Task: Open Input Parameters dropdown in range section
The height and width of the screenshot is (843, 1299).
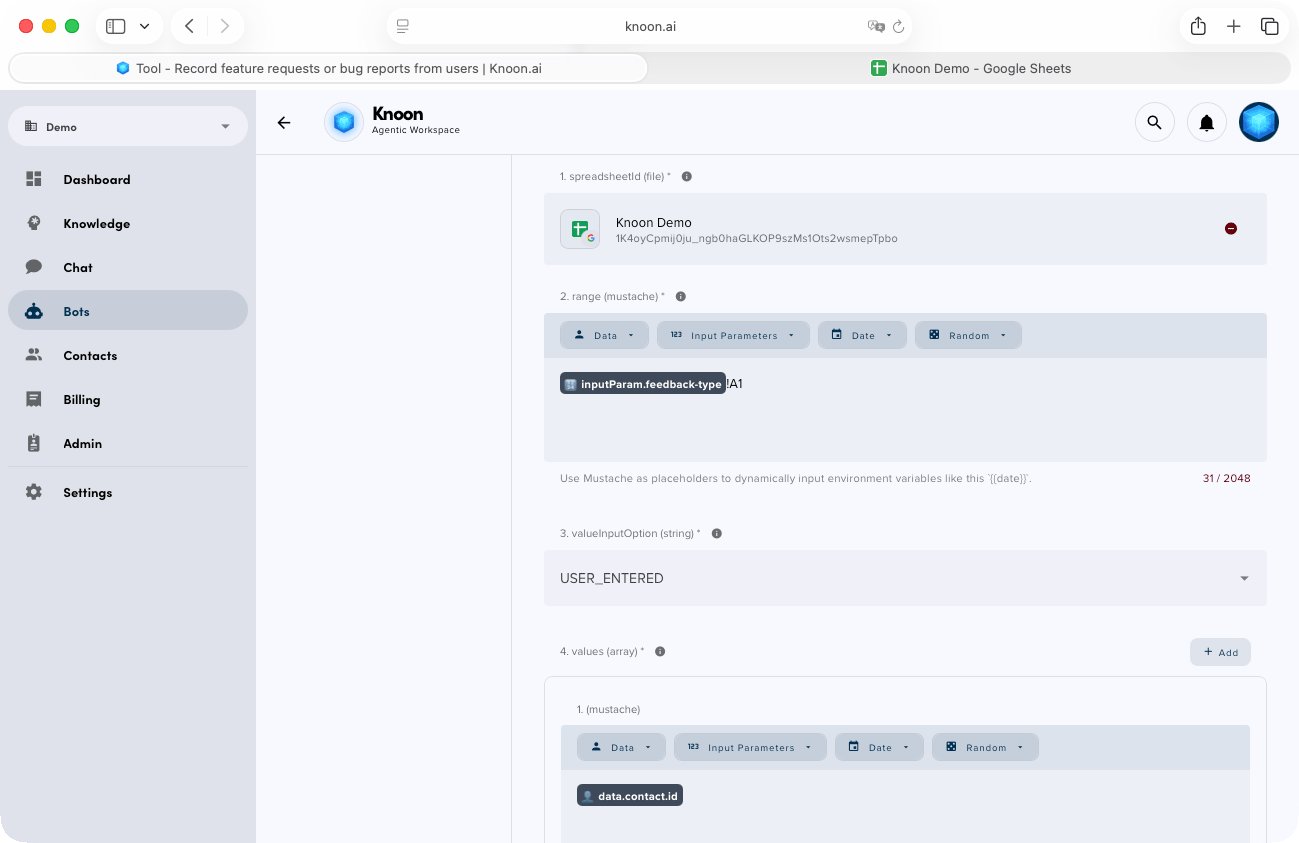Action: (x=732, y=336)
